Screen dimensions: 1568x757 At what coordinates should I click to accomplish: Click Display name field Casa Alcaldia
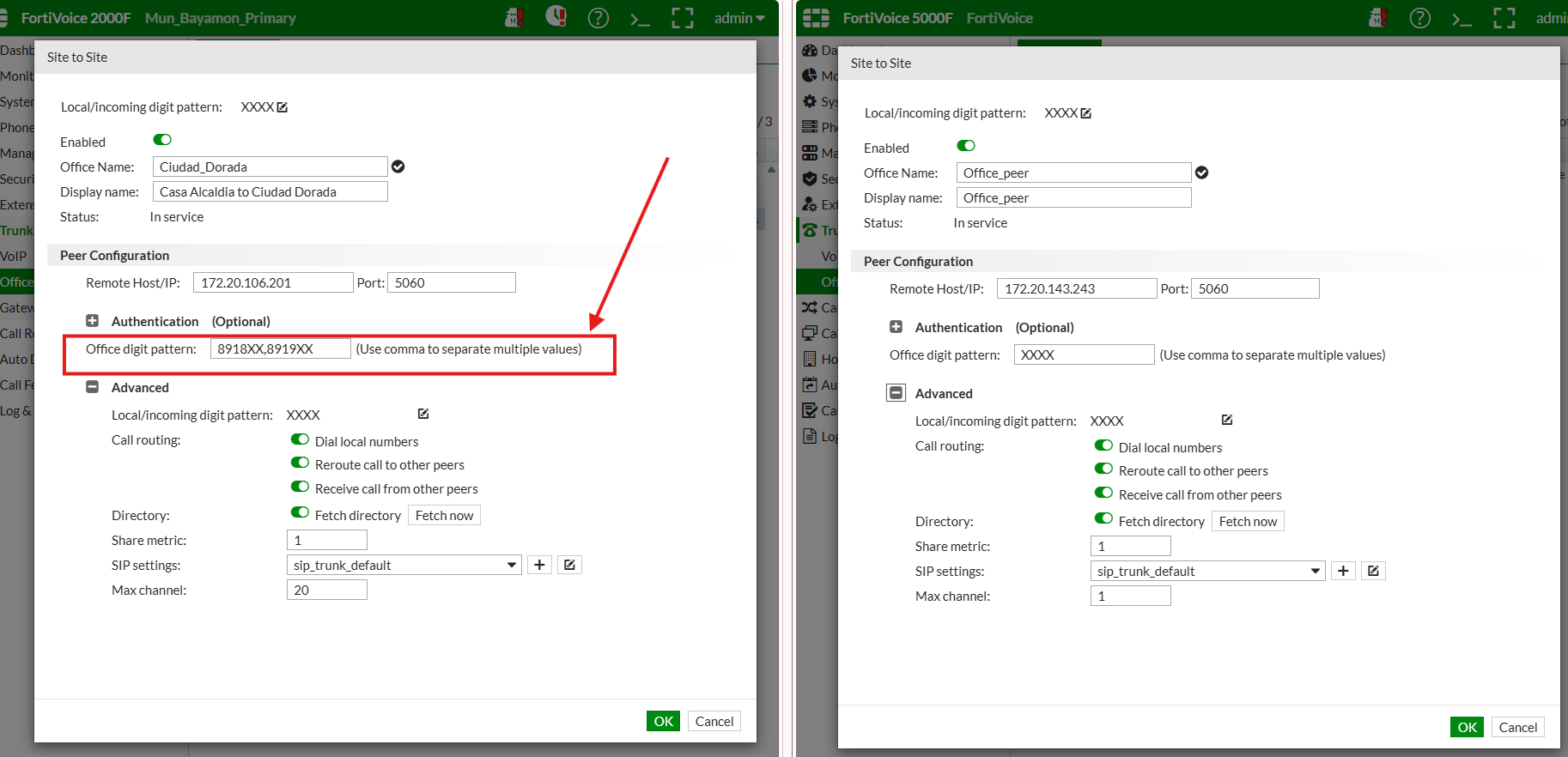pos(270,191)
